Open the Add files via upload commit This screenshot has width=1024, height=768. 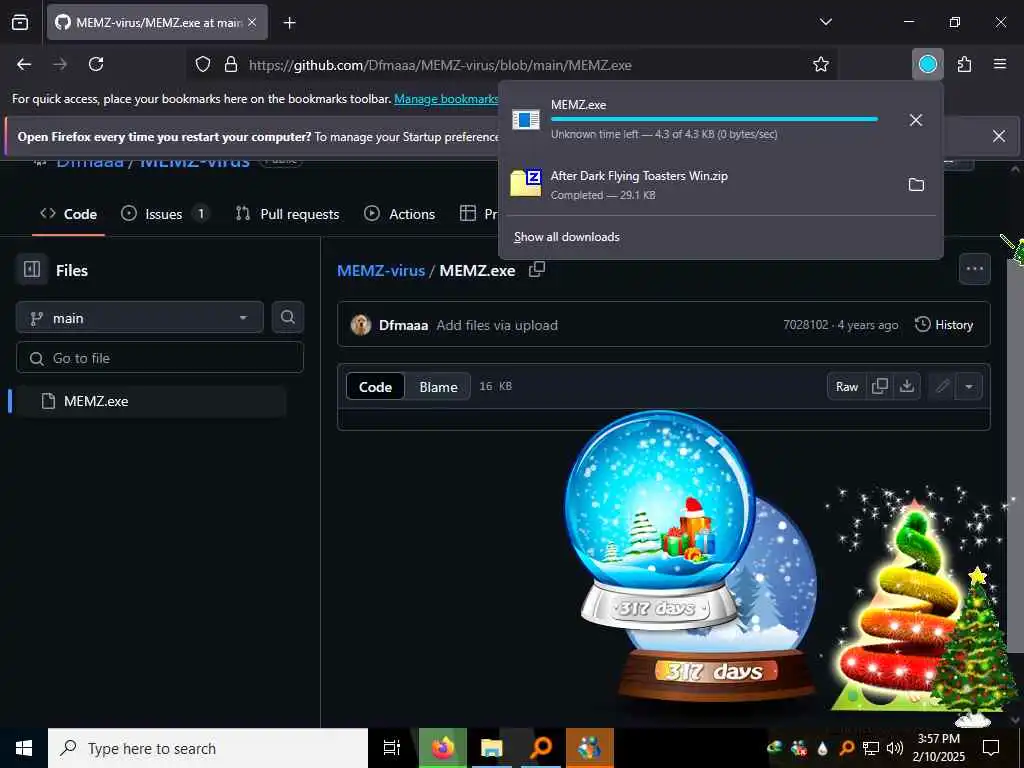point(497,325)
